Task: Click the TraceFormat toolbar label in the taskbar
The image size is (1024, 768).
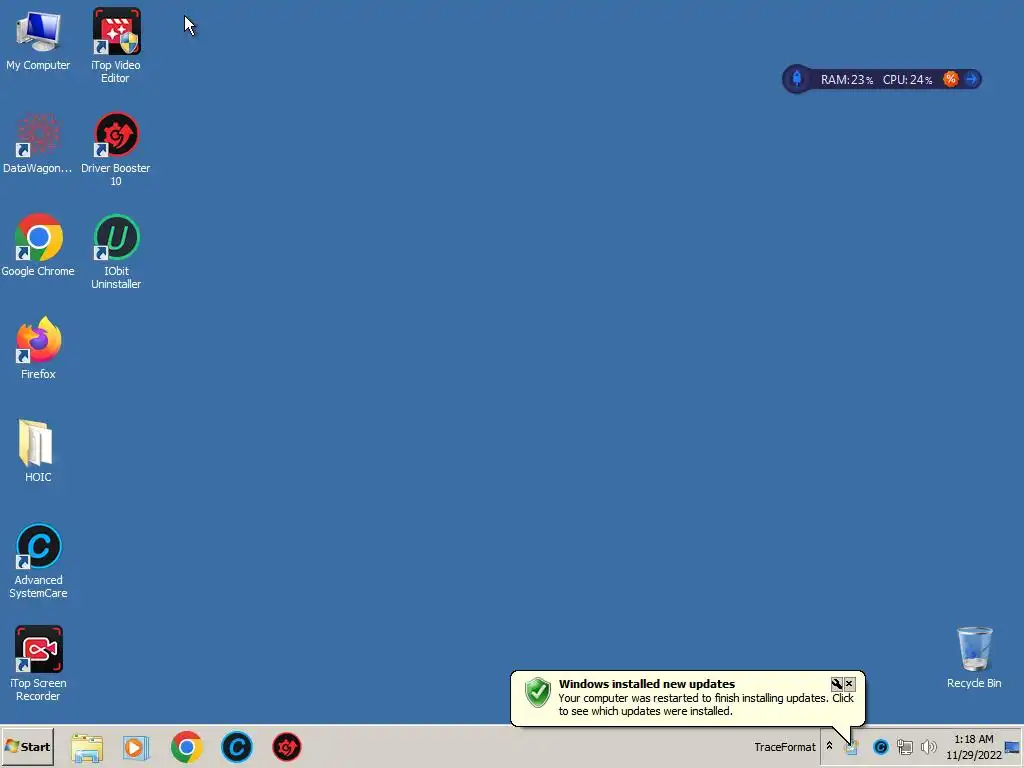Action: (x=785, y=747)
